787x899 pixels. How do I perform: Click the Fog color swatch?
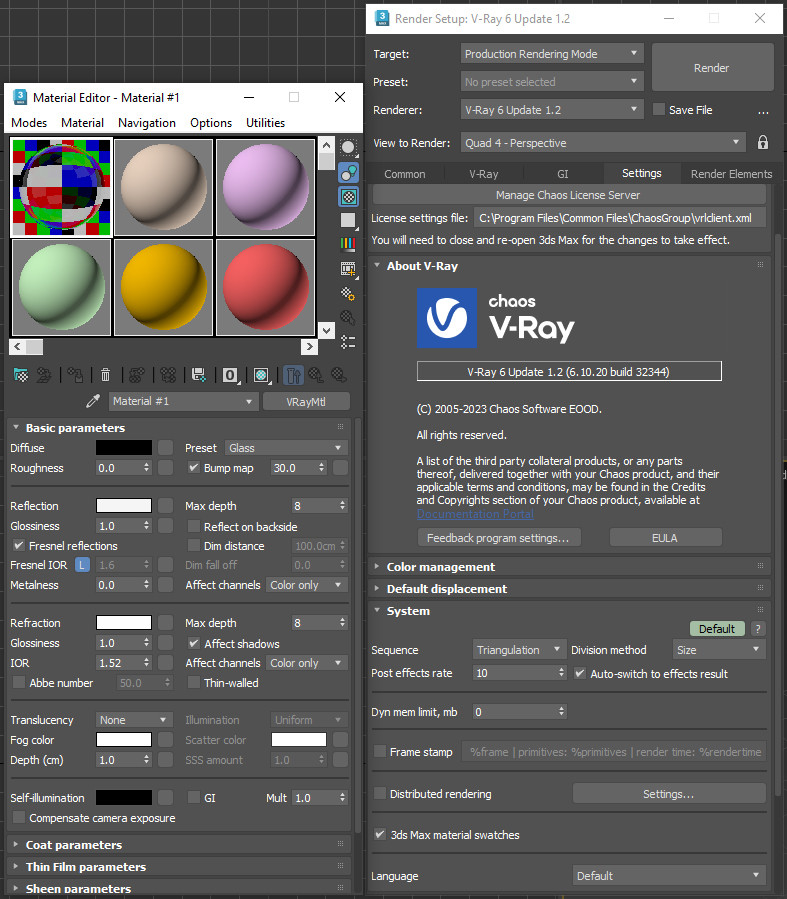coord(124,740)
